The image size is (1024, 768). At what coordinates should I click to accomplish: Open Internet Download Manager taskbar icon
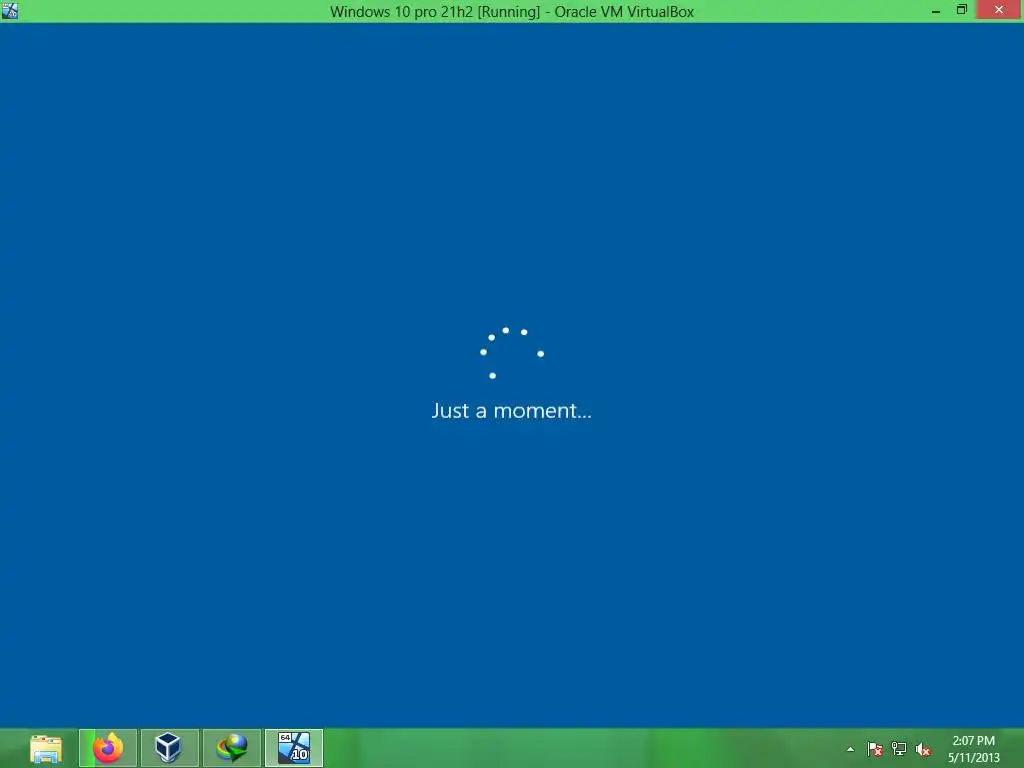[232, 748]
